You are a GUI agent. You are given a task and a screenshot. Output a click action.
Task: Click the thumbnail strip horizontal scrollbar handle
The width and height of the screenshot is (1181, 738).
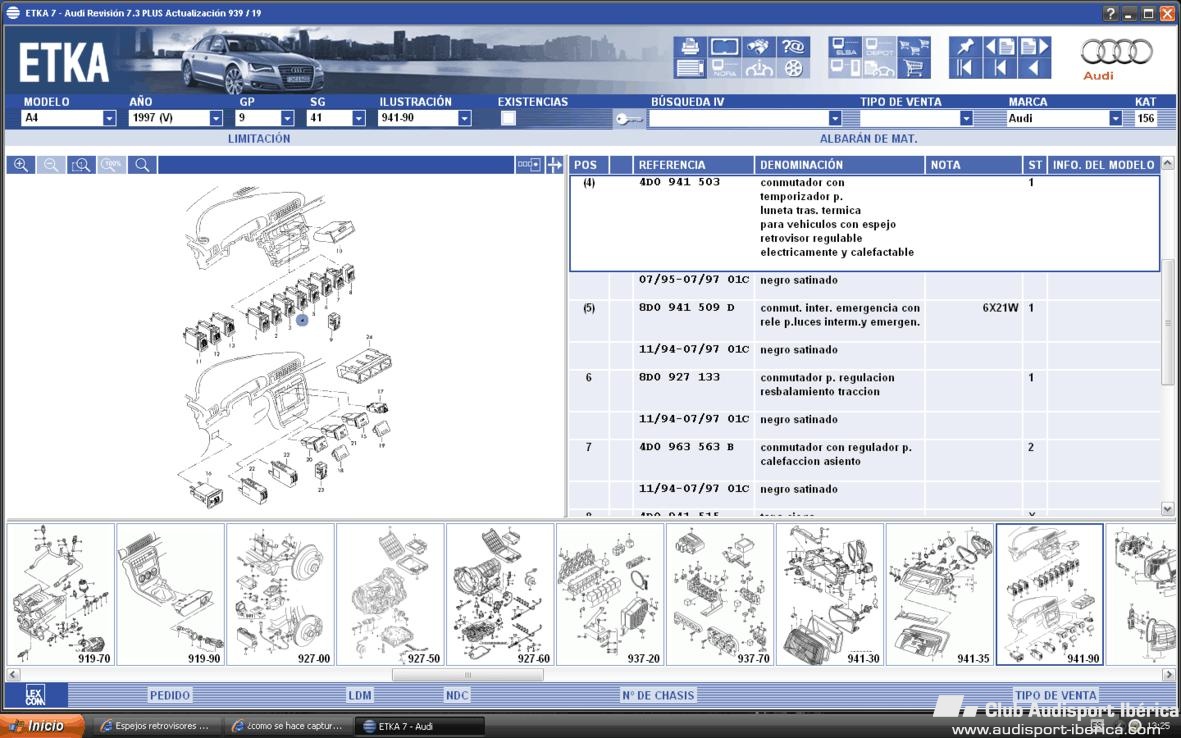pyautogui.click(x=468, y=675)
